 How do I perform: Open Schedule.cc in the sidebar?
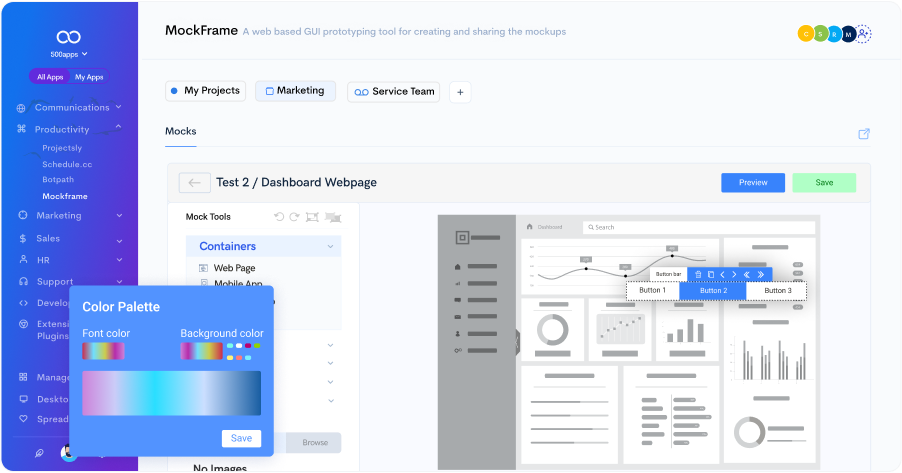click(x=67, y=164)
